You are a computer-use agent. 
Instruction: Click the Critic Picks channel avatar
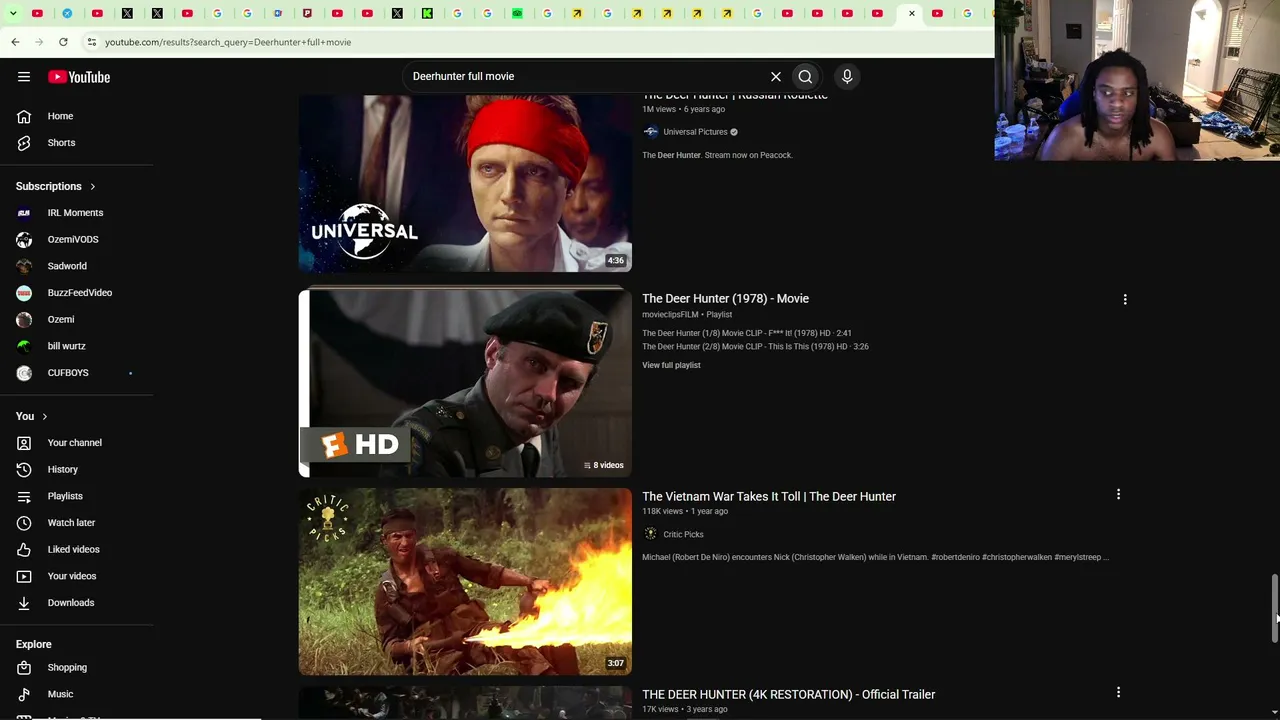[x=650, y=534]
